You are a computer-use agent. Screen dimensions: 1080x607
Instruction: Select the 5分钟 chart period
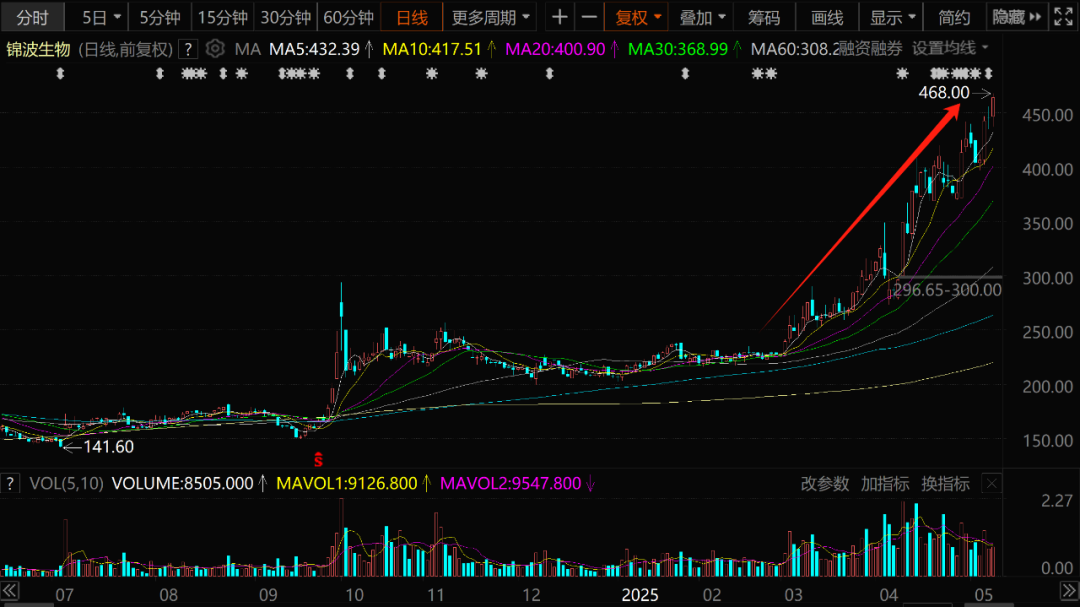[160, 17]
